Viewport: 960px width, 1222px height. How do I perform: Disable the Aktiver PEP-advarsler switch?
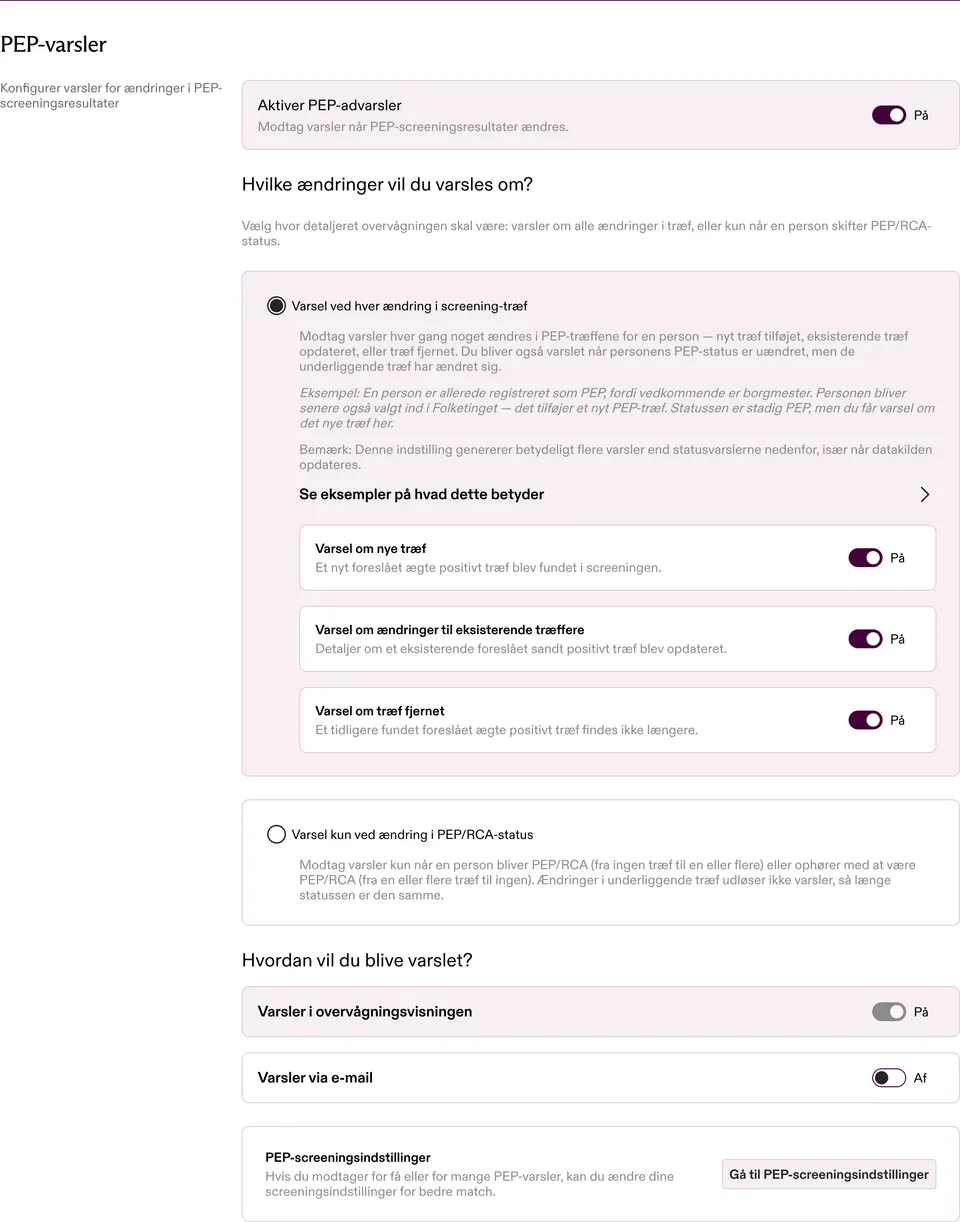(889, 115)
